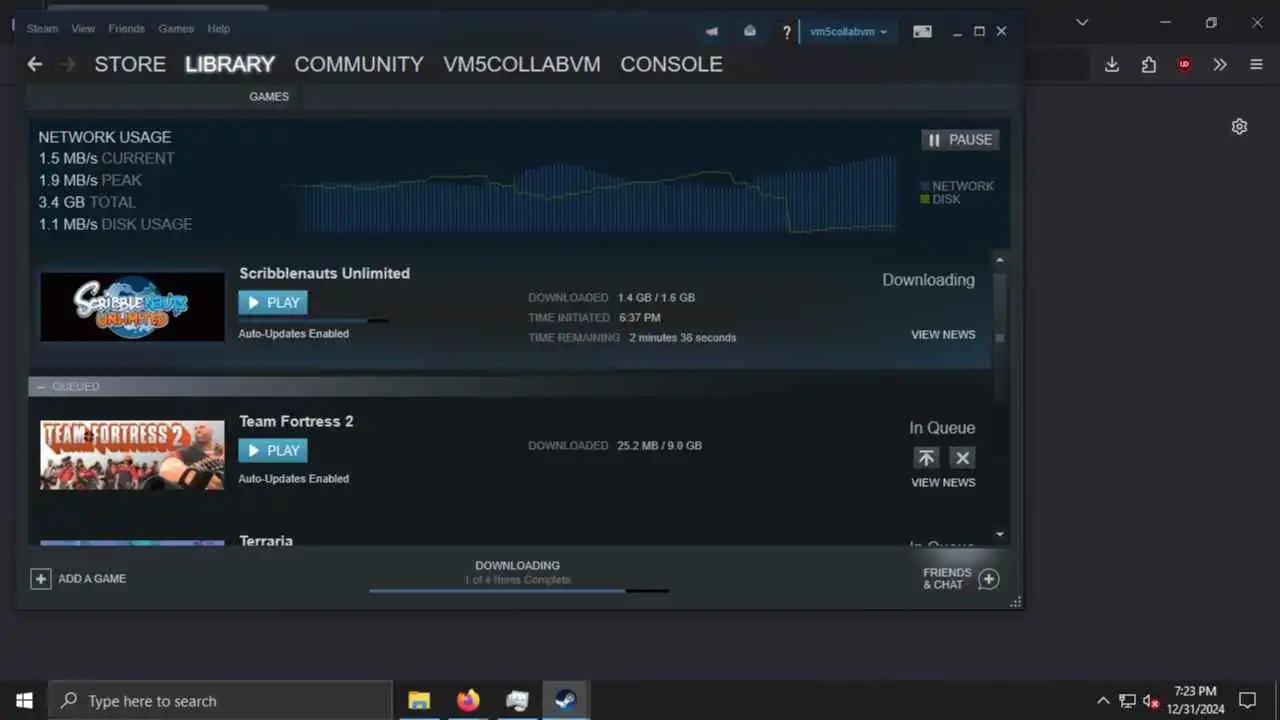Remove Team Fortress 2 from queue
Viewport: 1280px width, 720px height.
coord(962,458)
